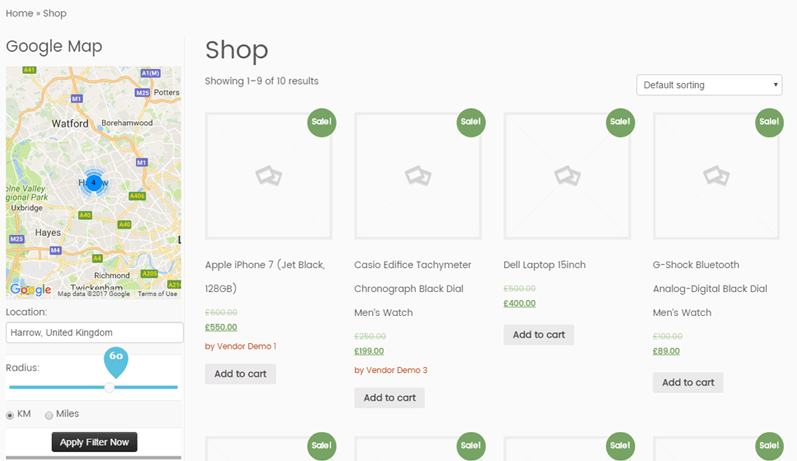Add G-Shock Bluetooth watch to cart

point(688,382)
